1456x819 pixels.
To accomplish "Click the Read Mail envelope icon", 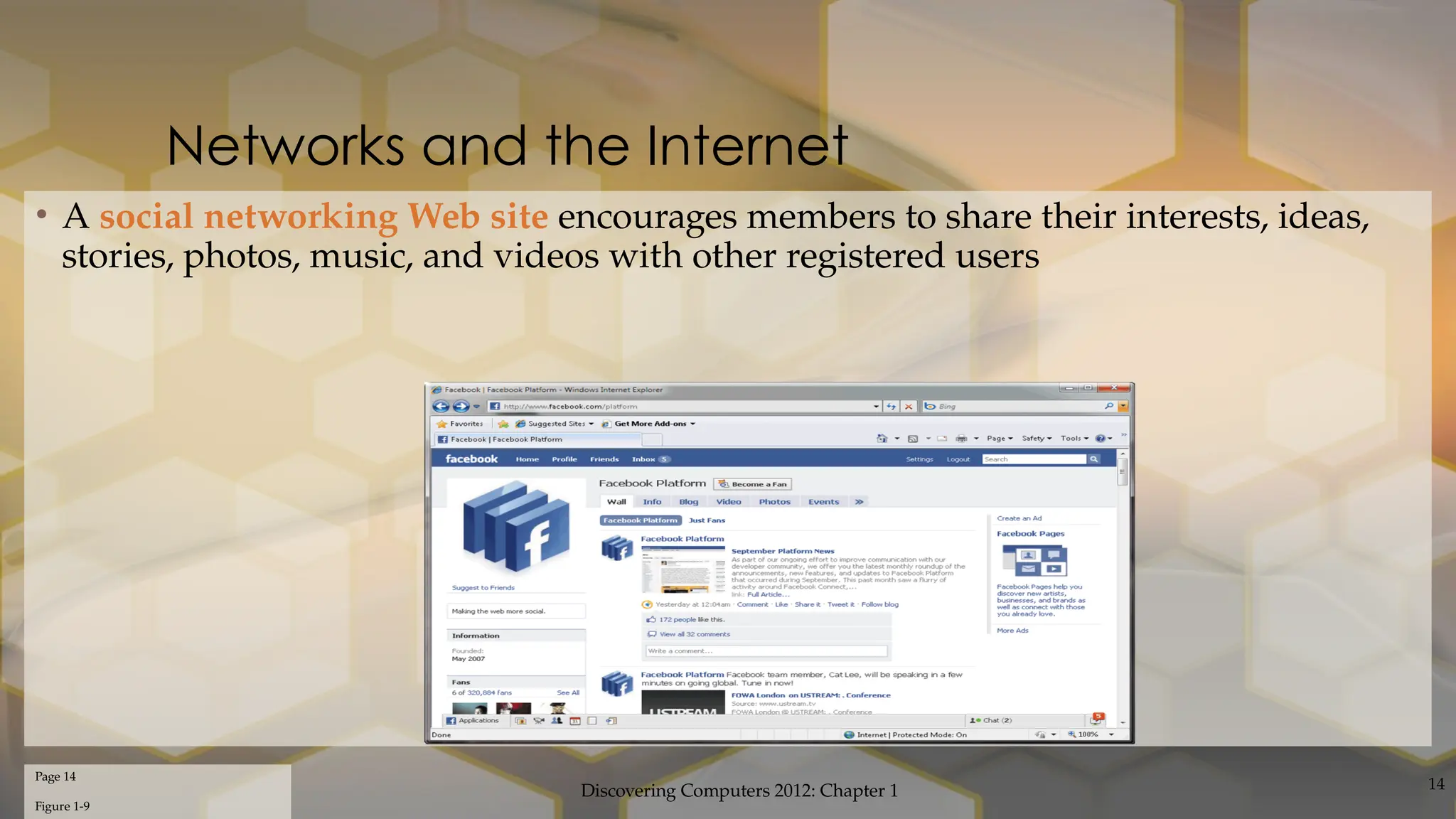I will pyautogui.click(x=942, y=439).
